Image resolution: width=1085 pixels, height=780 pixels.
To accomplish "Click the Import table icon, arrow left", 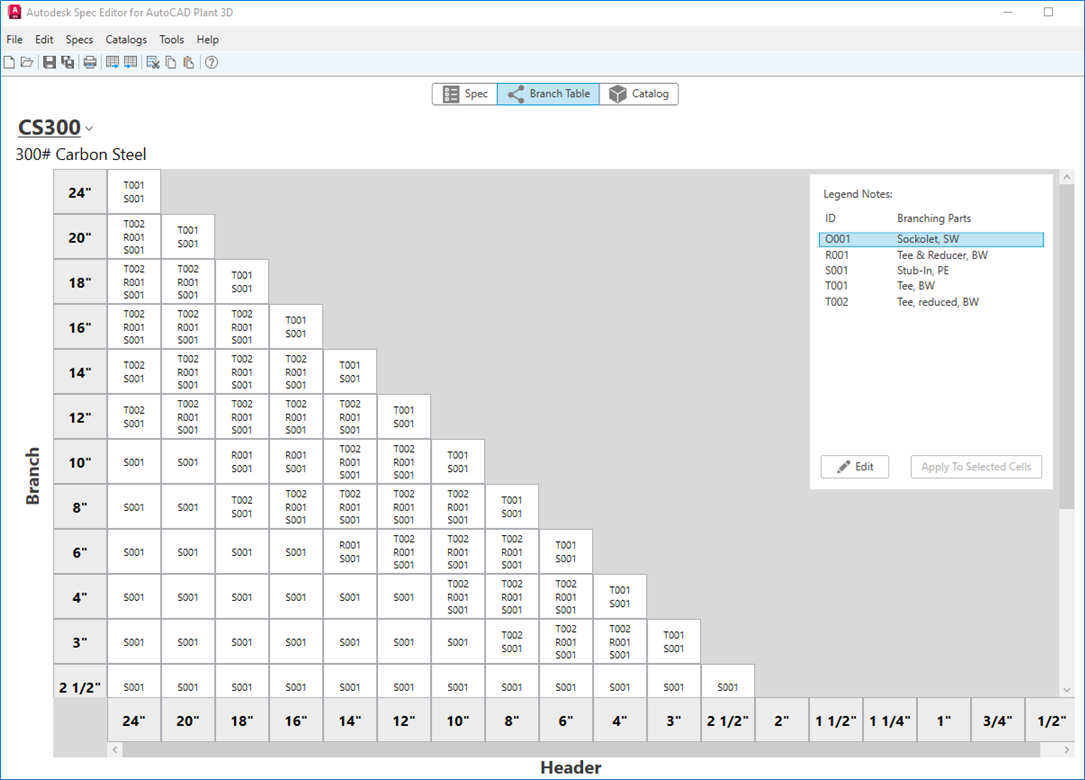I will 130,63.
